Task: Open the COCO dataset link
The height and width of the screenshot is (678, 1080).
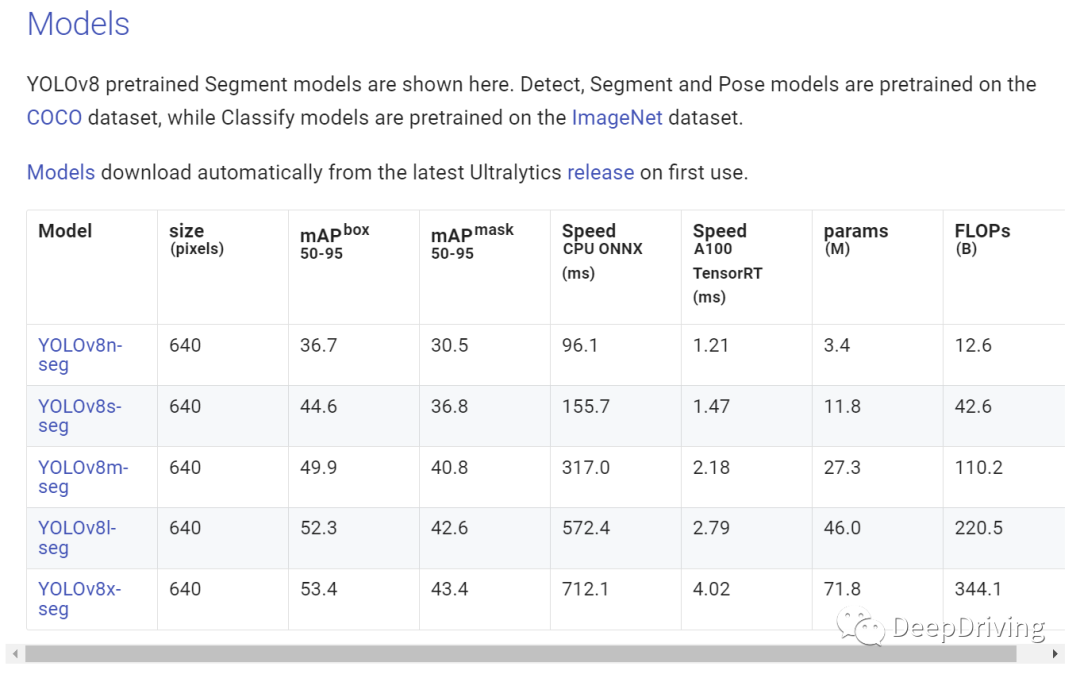Action: (x=54, y=118)
